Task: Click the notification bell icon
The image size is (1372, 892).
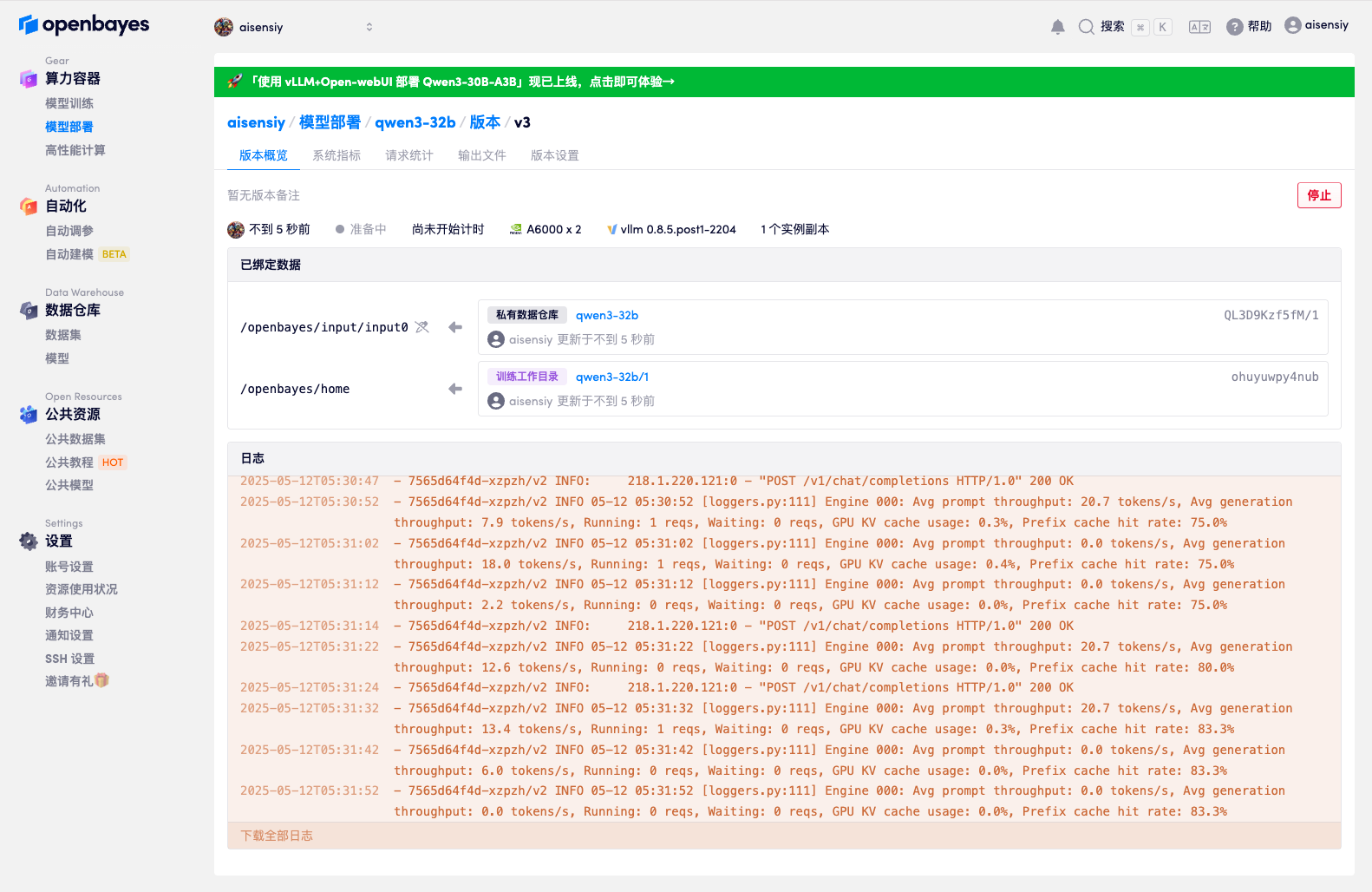Action: click(x=1057, y=27)
